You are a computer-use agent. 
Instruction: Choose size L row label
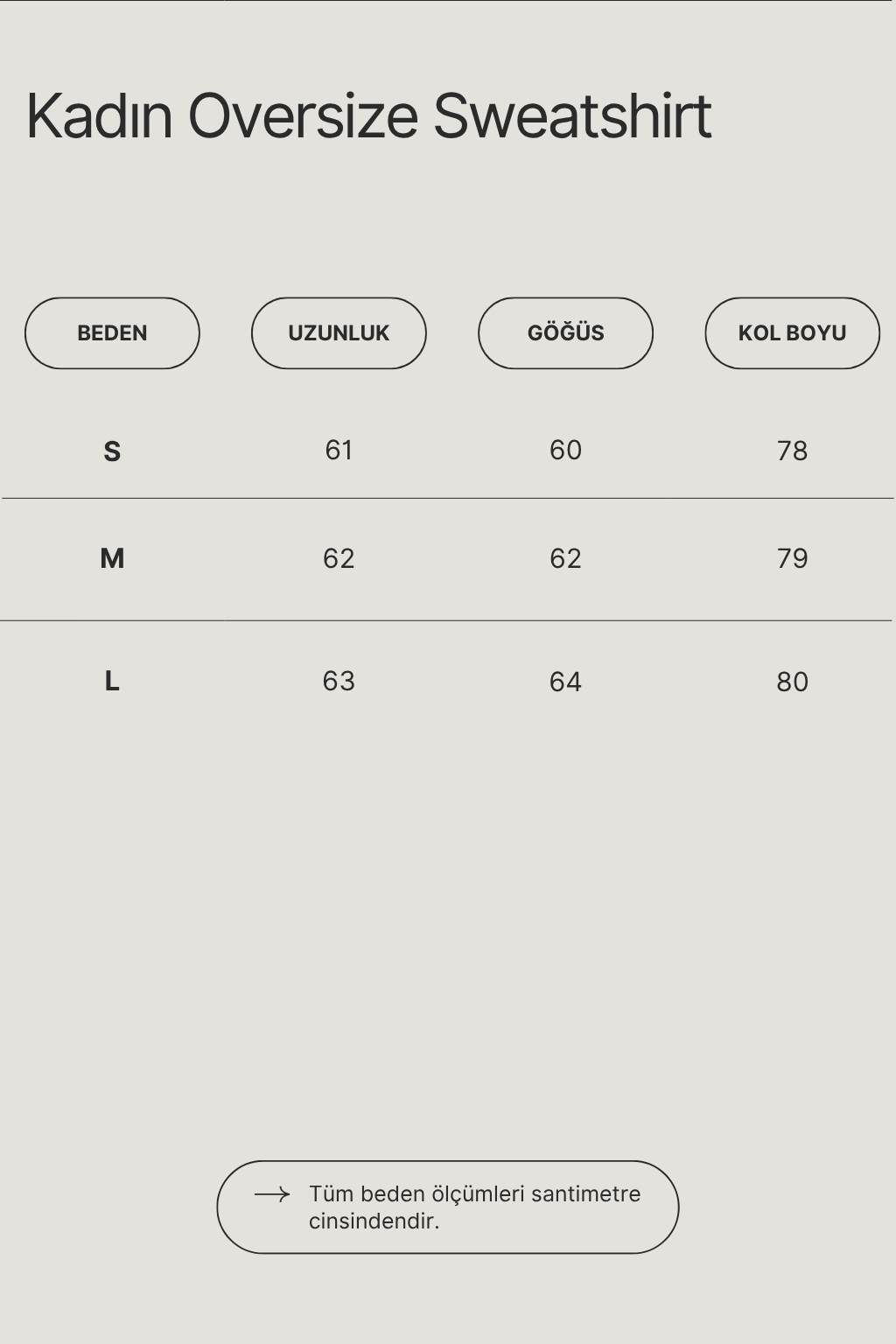112,681
